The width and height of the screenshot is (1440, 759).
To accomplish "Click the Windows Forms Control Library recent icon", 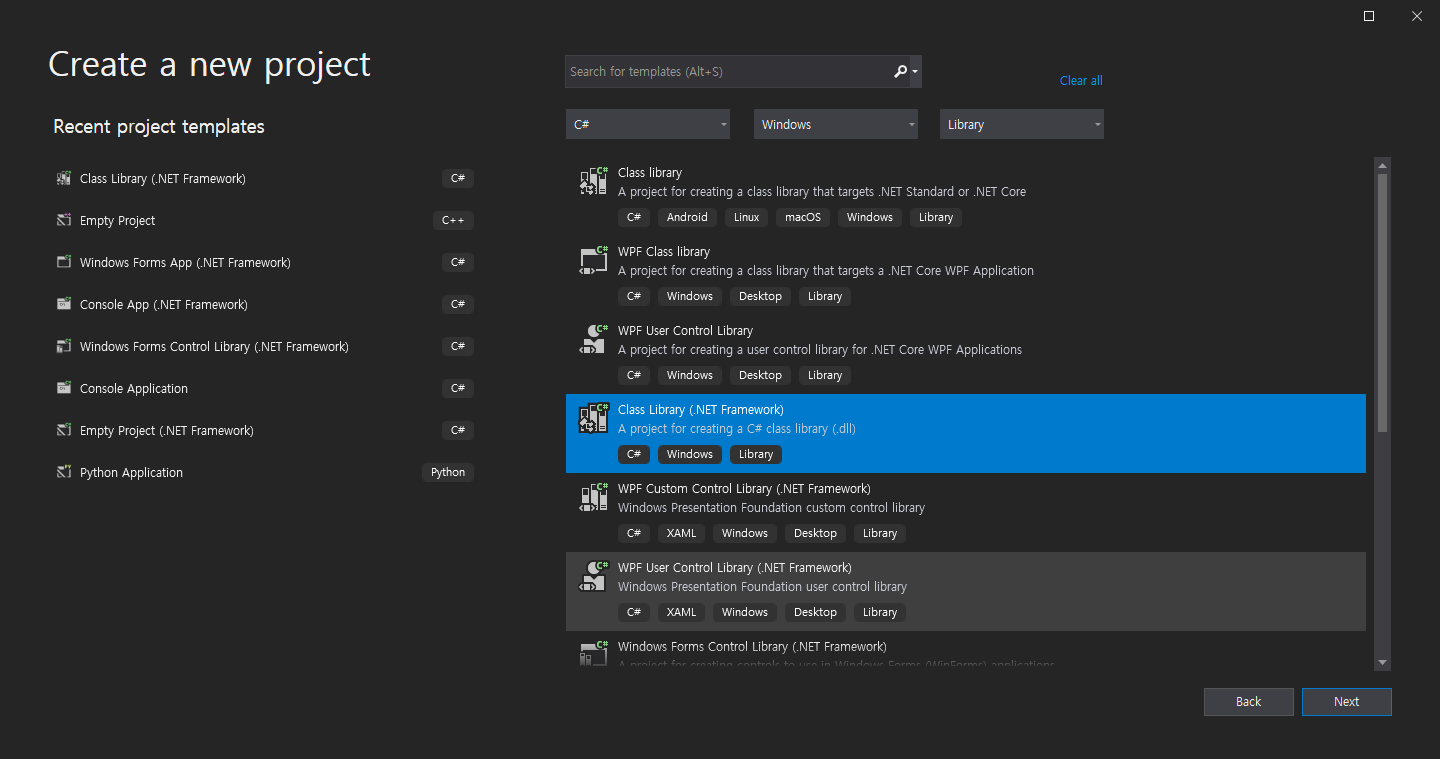I will (64, 347).
